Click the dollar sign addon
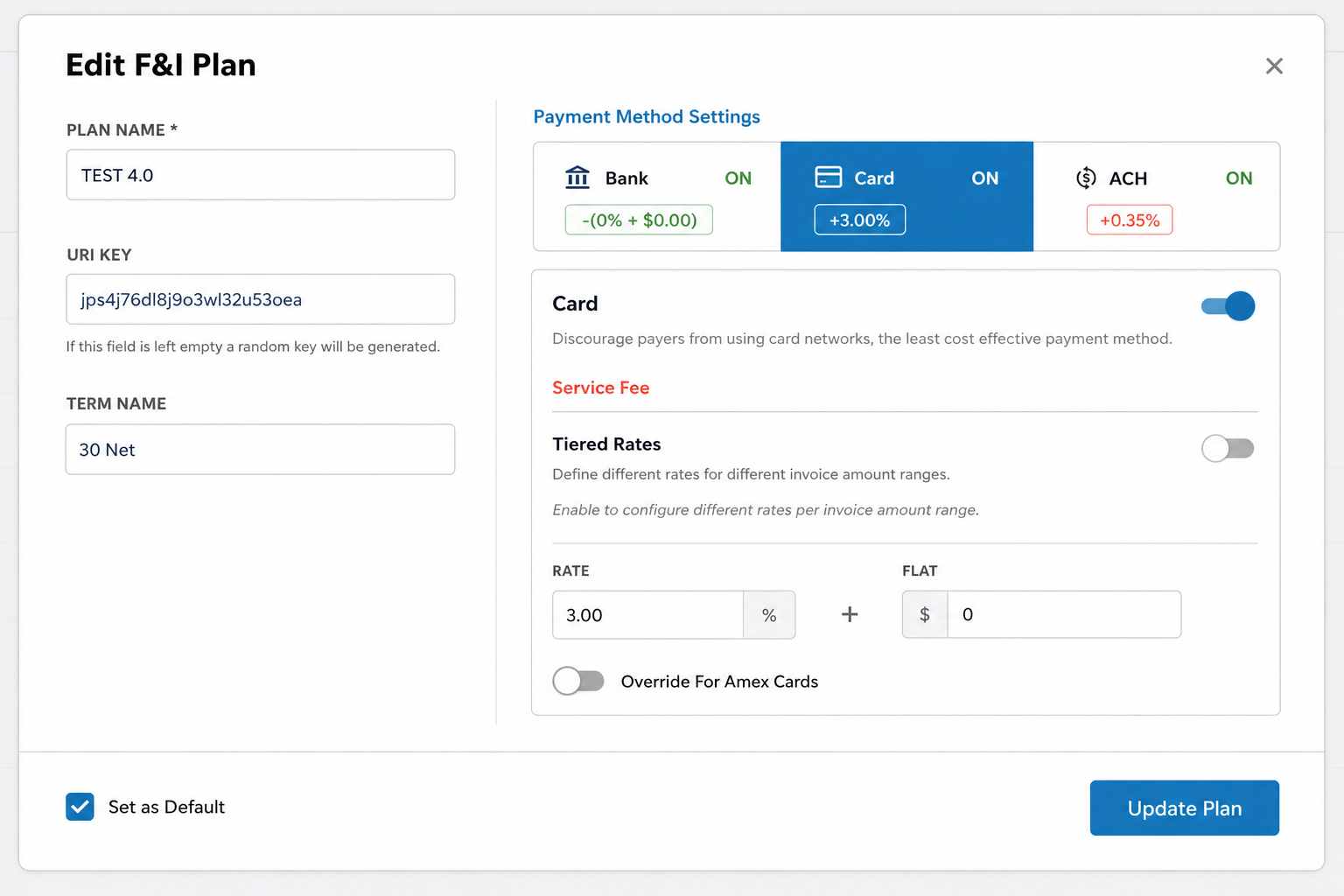This screenshot has width=1344, height=896. coord(925,614)
